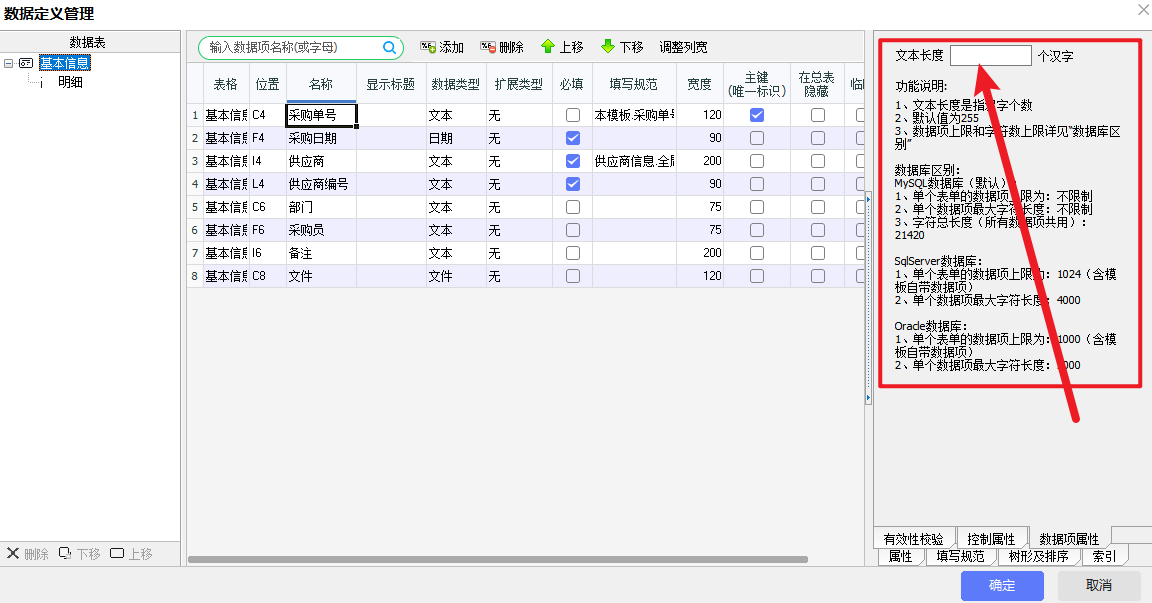Image resolution: width=1152 pixels, height=603 pixels.
Task: Check 在总表隐藏 for 备注 row
Action: pyautogui.click(x=818, y=253)
